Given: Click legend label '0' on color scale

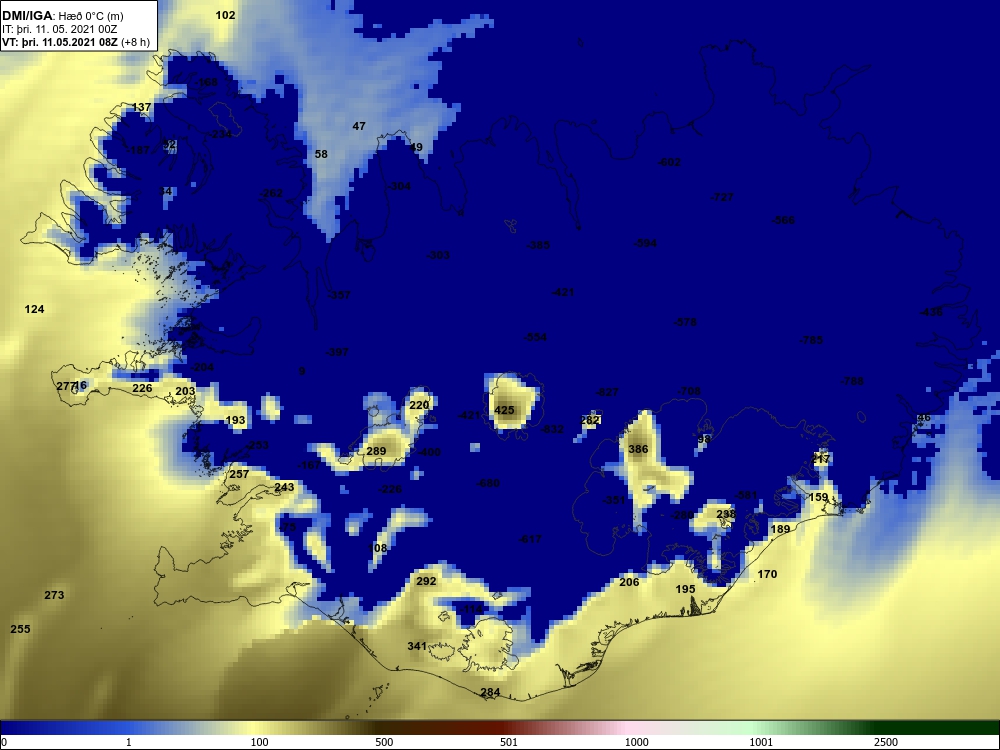Looking at the screenshot, I should (3, 742).
